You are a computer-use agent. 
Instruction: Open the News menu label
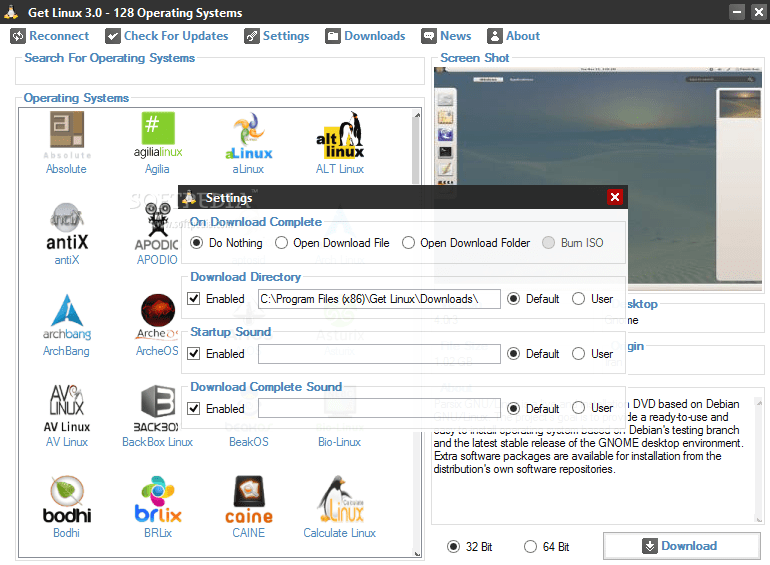(456, 36)
